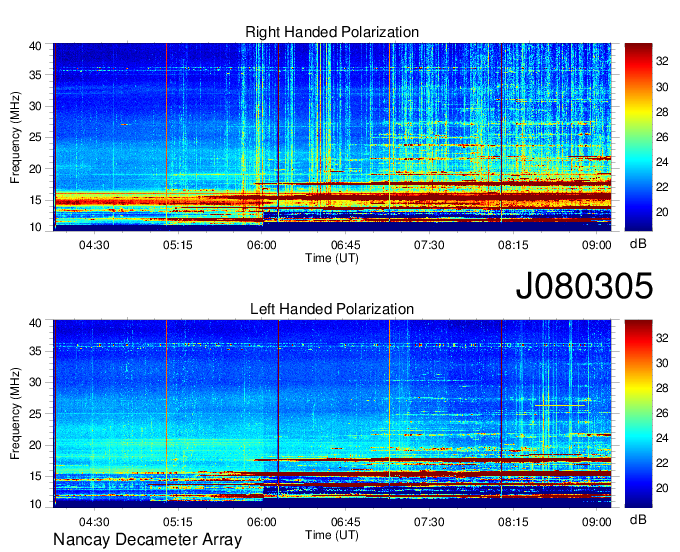The image size is (680, 552).
Task: Click the 30 value on the upper color bar scale
Action: click(x=662, y=87)
